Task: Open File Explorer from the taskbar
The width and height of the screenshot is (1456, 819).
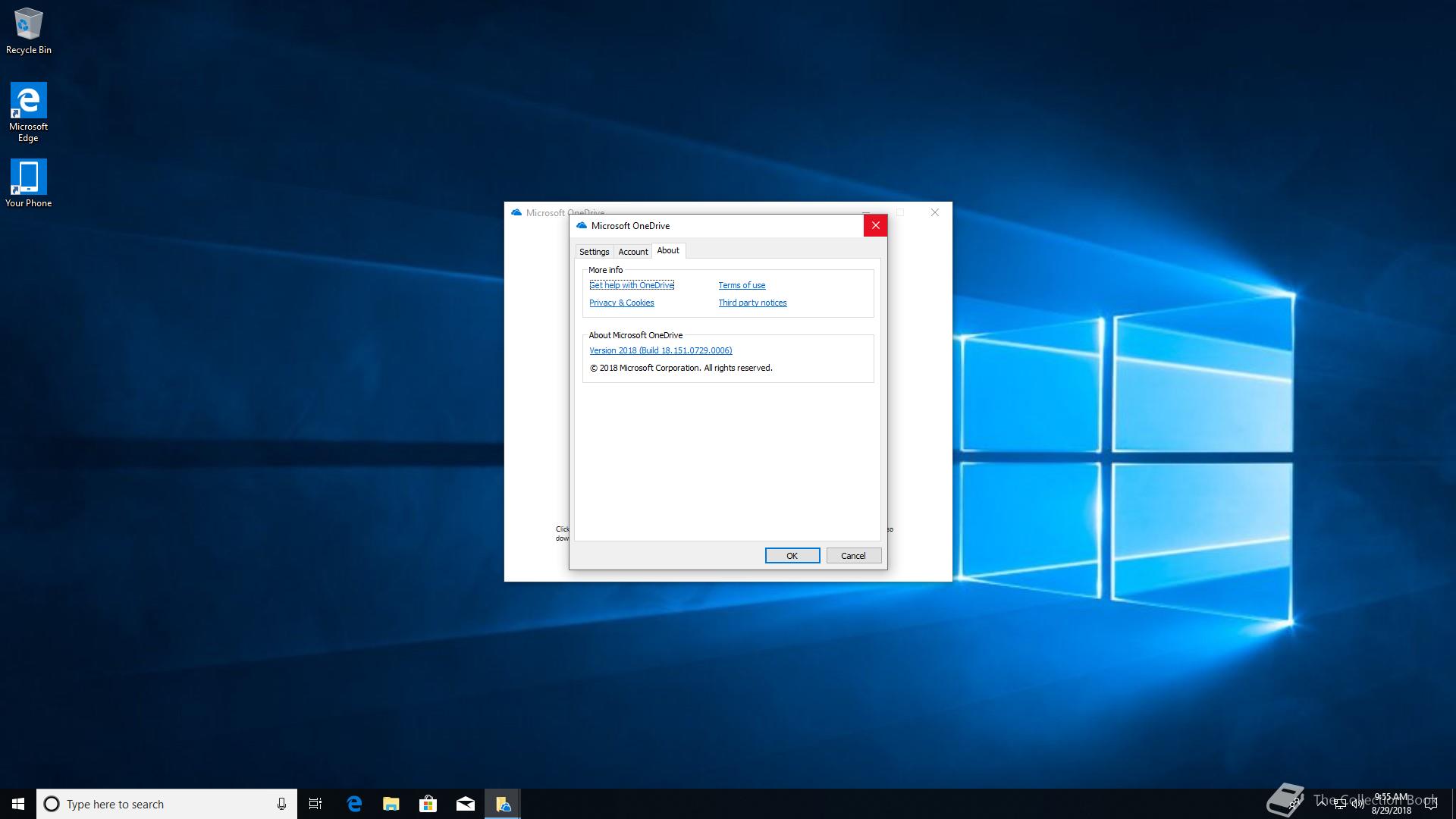Action: coord(391,804)
